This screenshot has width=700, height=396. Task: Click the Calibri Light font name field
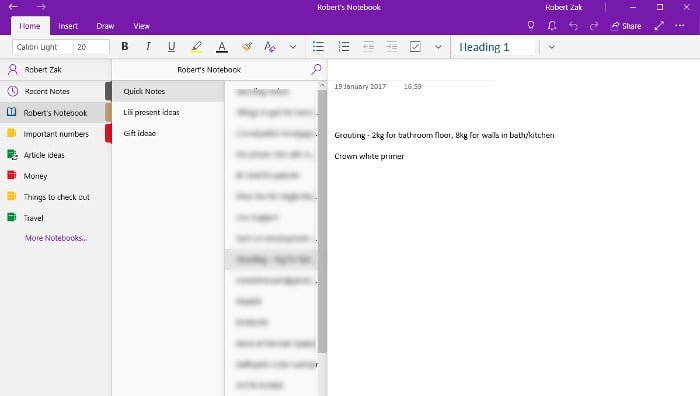(42, 47)
